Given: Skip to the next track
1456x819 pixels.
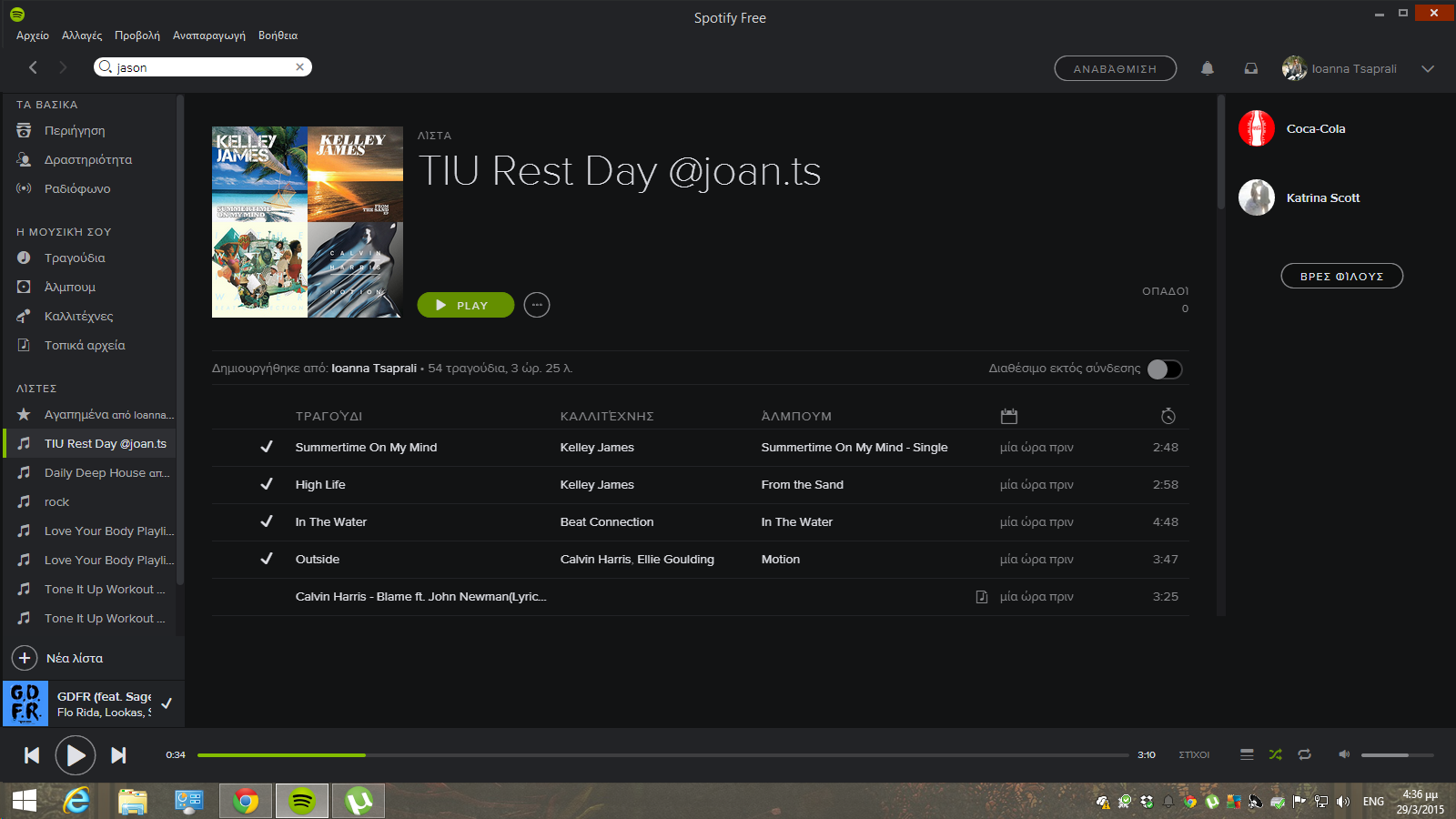Looking at the screenshot, I should 118,755.
